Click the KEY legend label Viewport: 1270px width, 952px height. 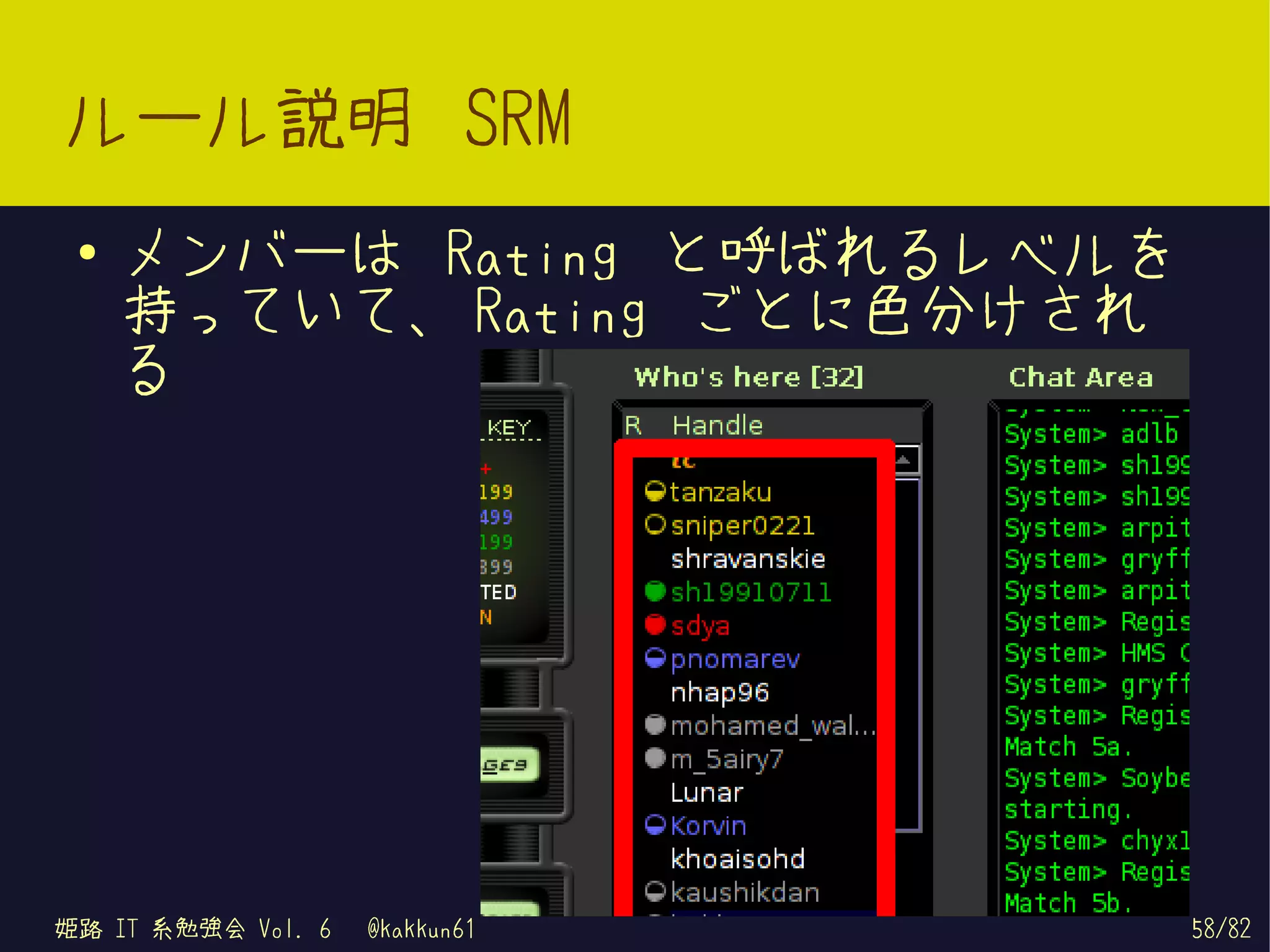[508, 427]
